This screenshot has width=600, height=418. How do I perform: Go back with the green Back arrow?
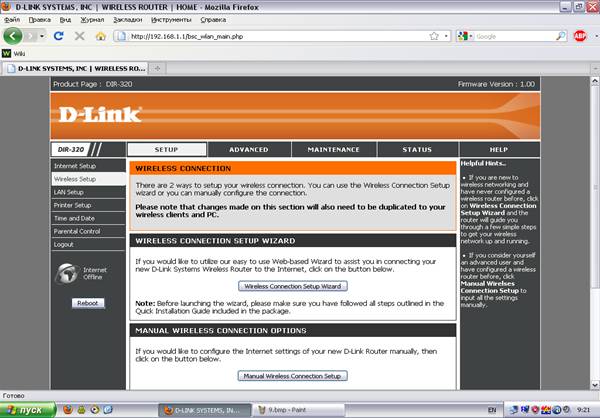[12, 36]
